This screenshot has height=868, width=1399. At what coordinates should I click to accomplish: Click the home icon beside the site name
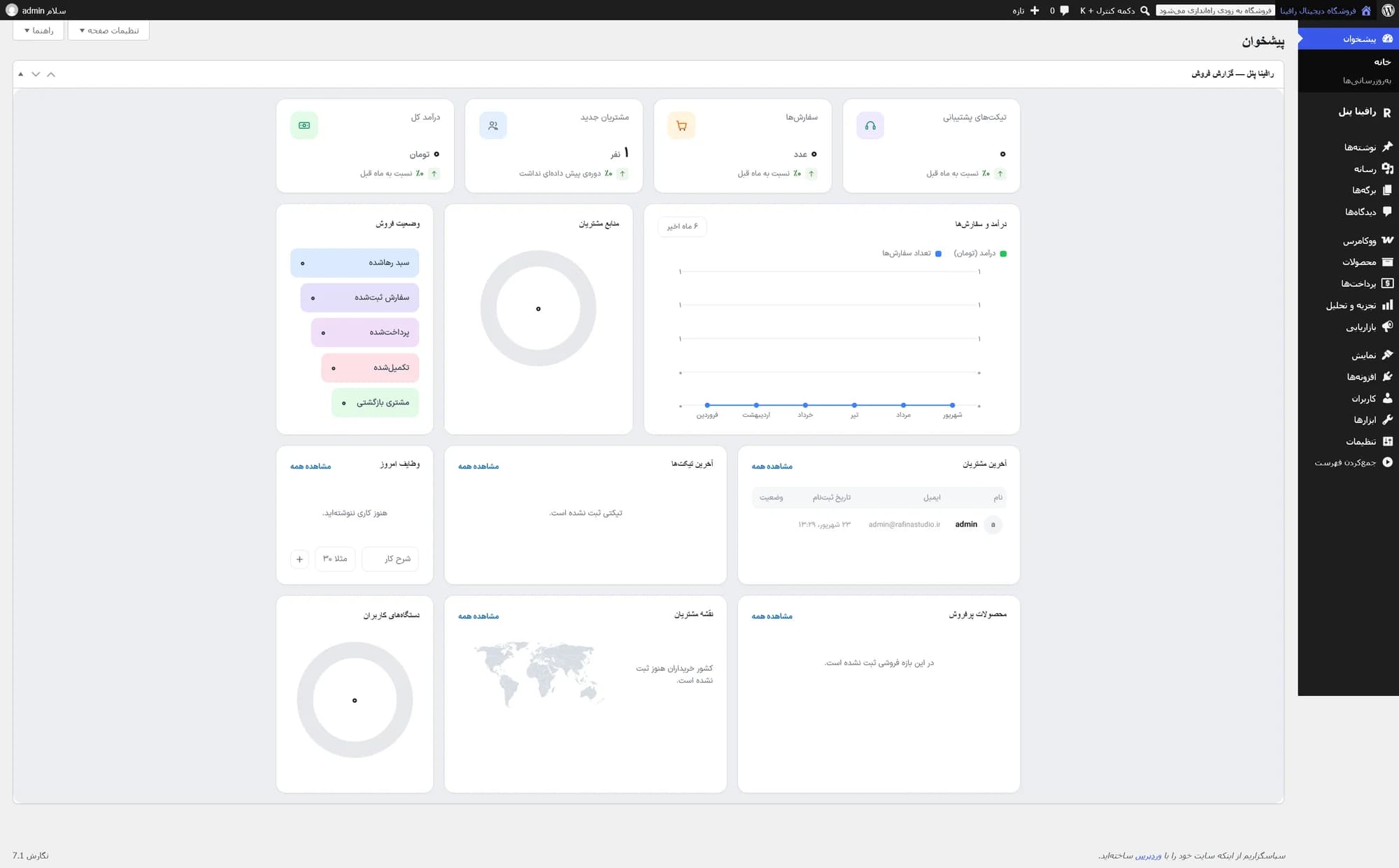1366,10
